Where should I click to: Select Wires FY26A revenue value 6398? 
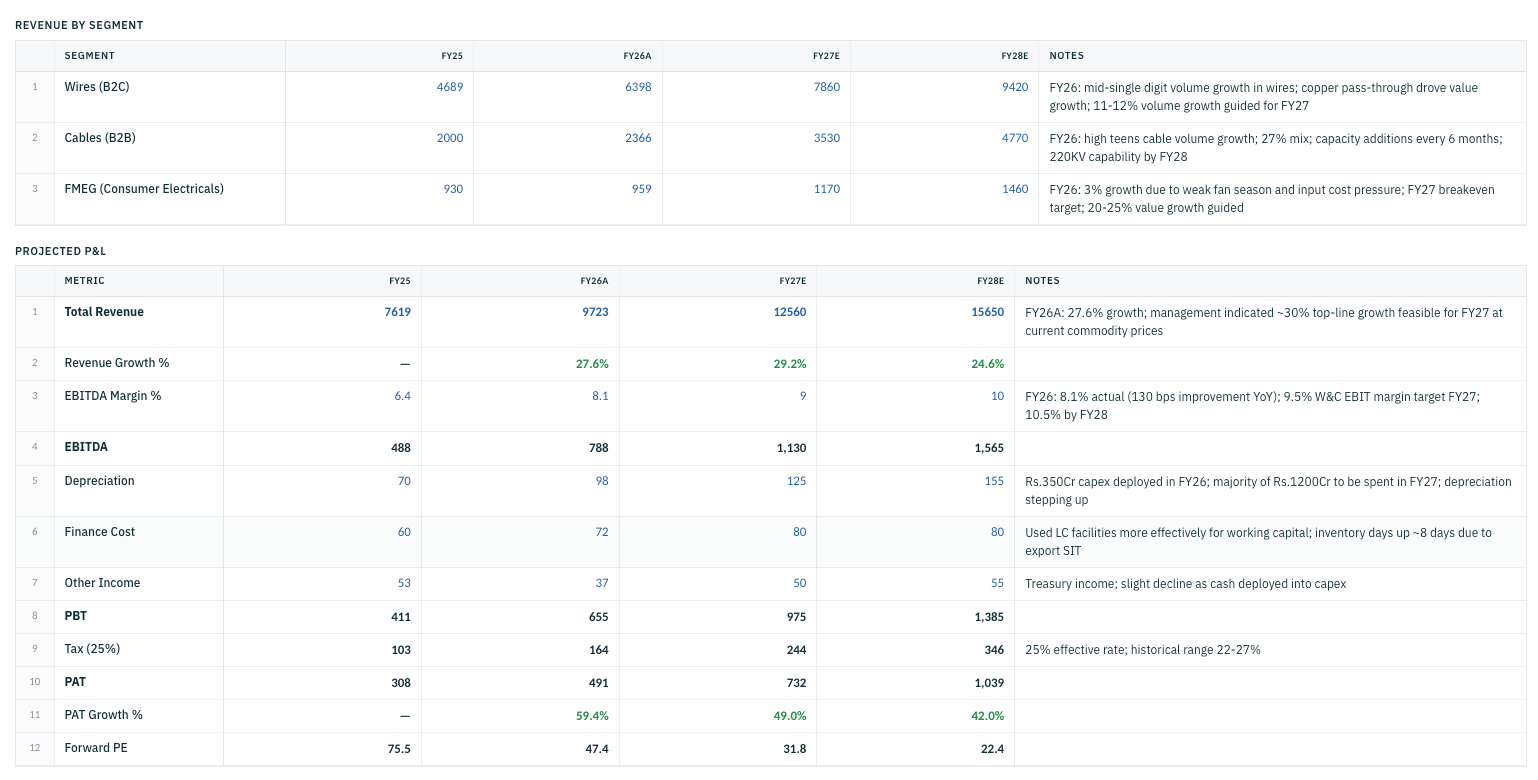(x=638, y=87)
